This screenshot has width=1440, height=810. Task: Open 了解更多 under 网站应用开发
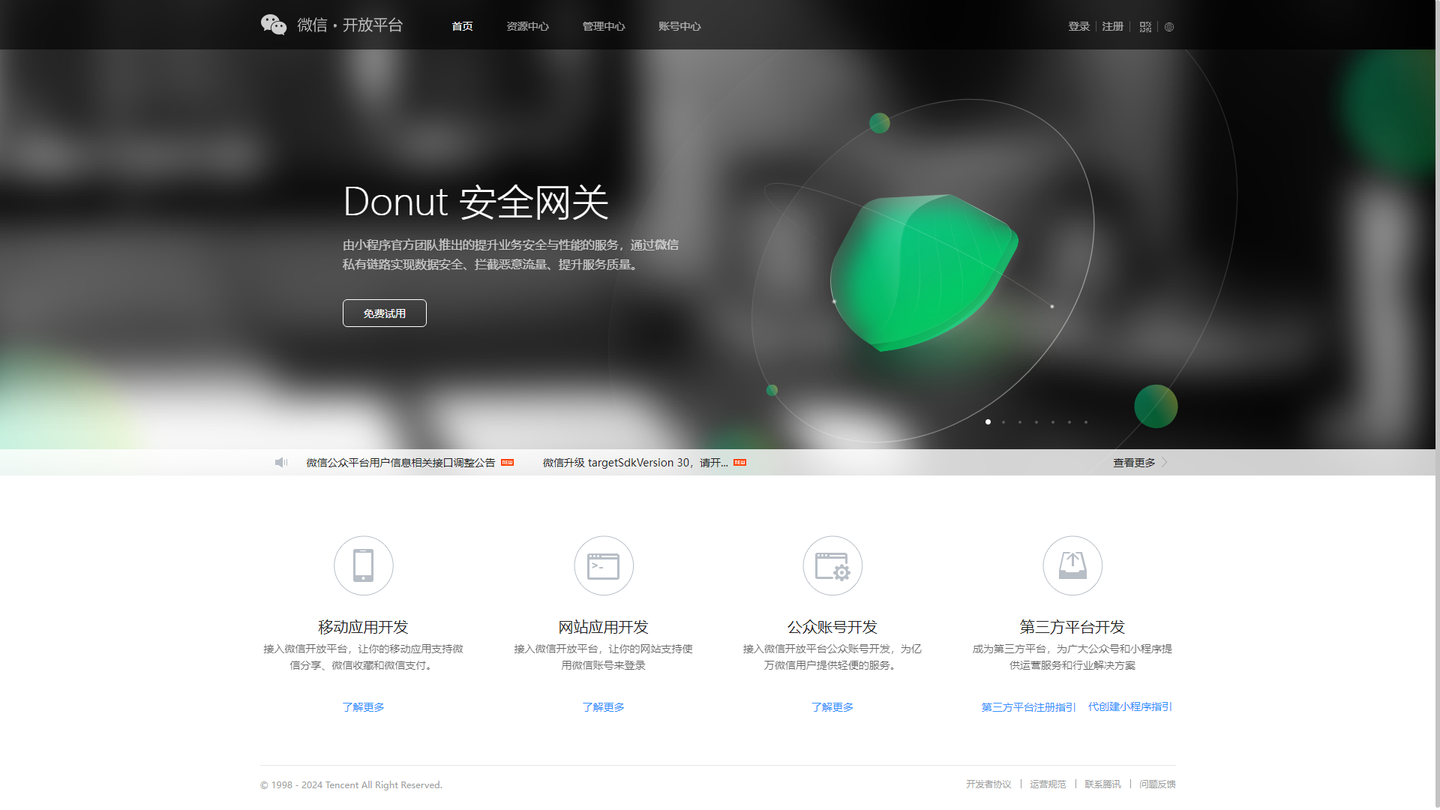point(603,707)
